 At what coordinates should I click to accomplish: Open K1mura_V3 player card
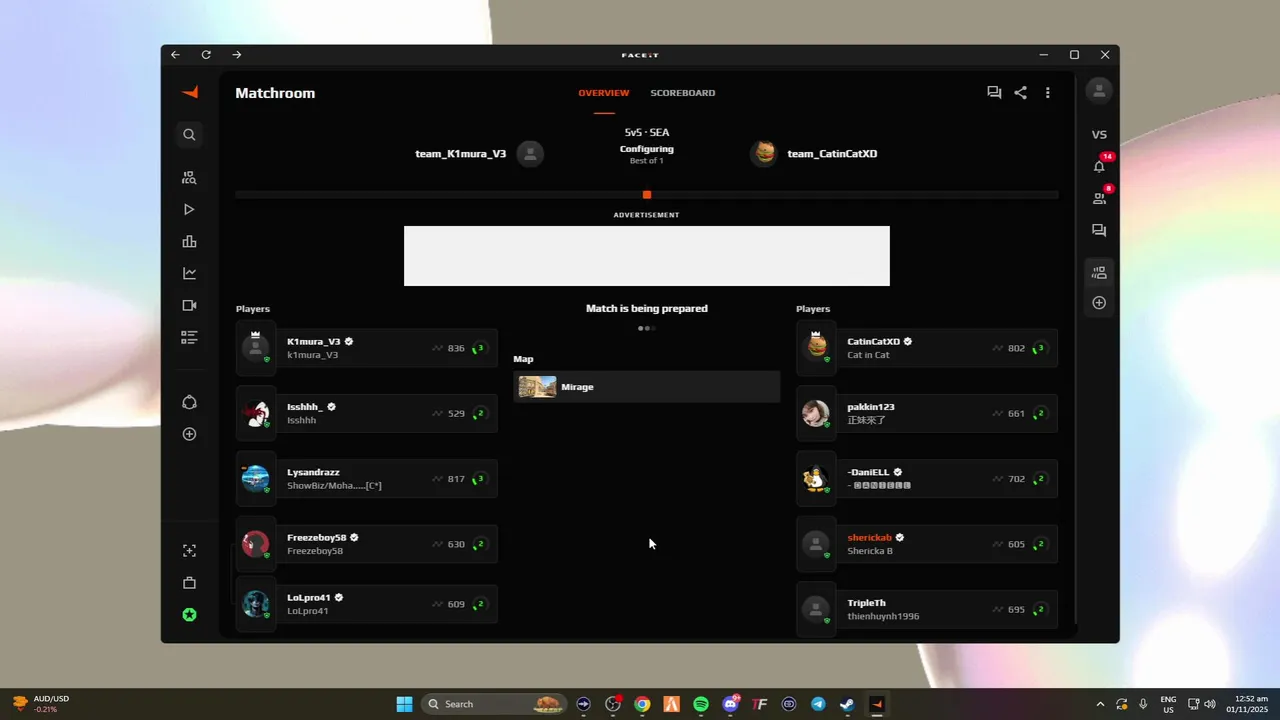[367, 348]
